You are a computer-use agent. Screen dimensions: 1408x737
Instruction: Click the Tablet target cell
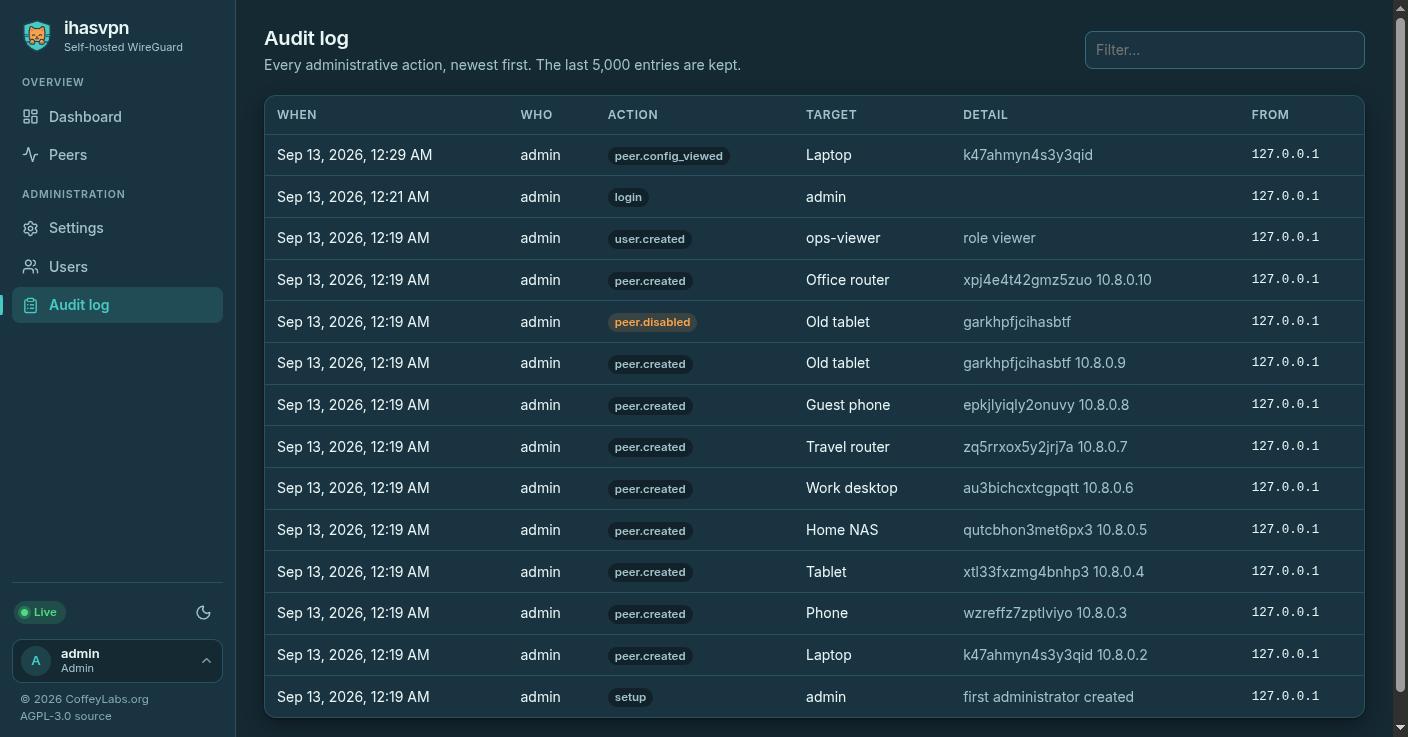826,572
